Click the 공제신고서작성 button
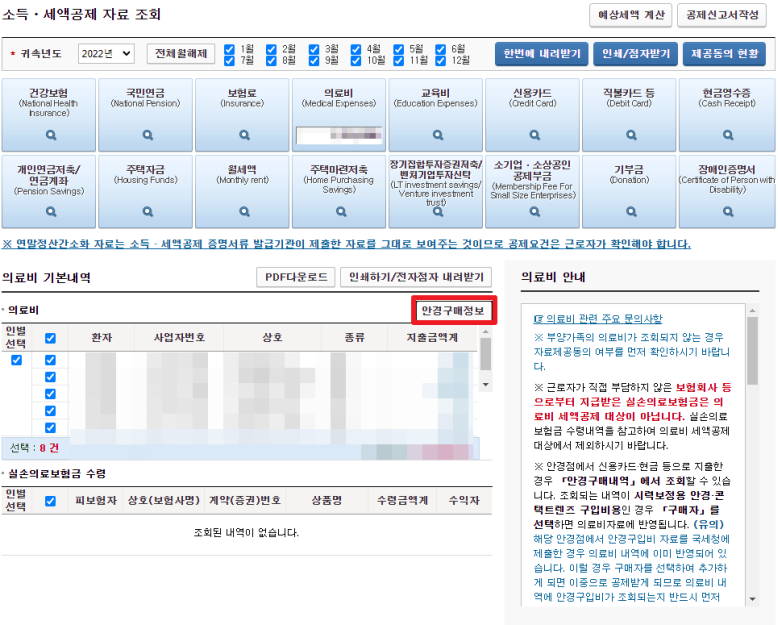 click(x=722, y=15)
